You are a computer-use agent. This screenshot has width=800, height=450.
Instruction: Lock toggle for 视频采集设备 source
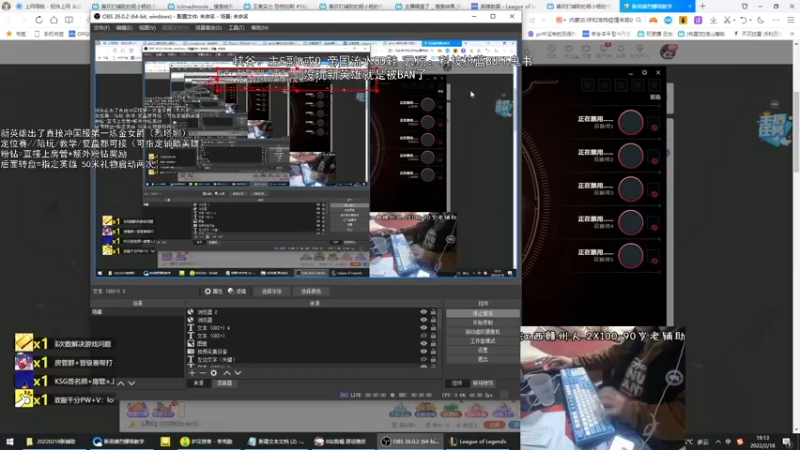(433, 352)
